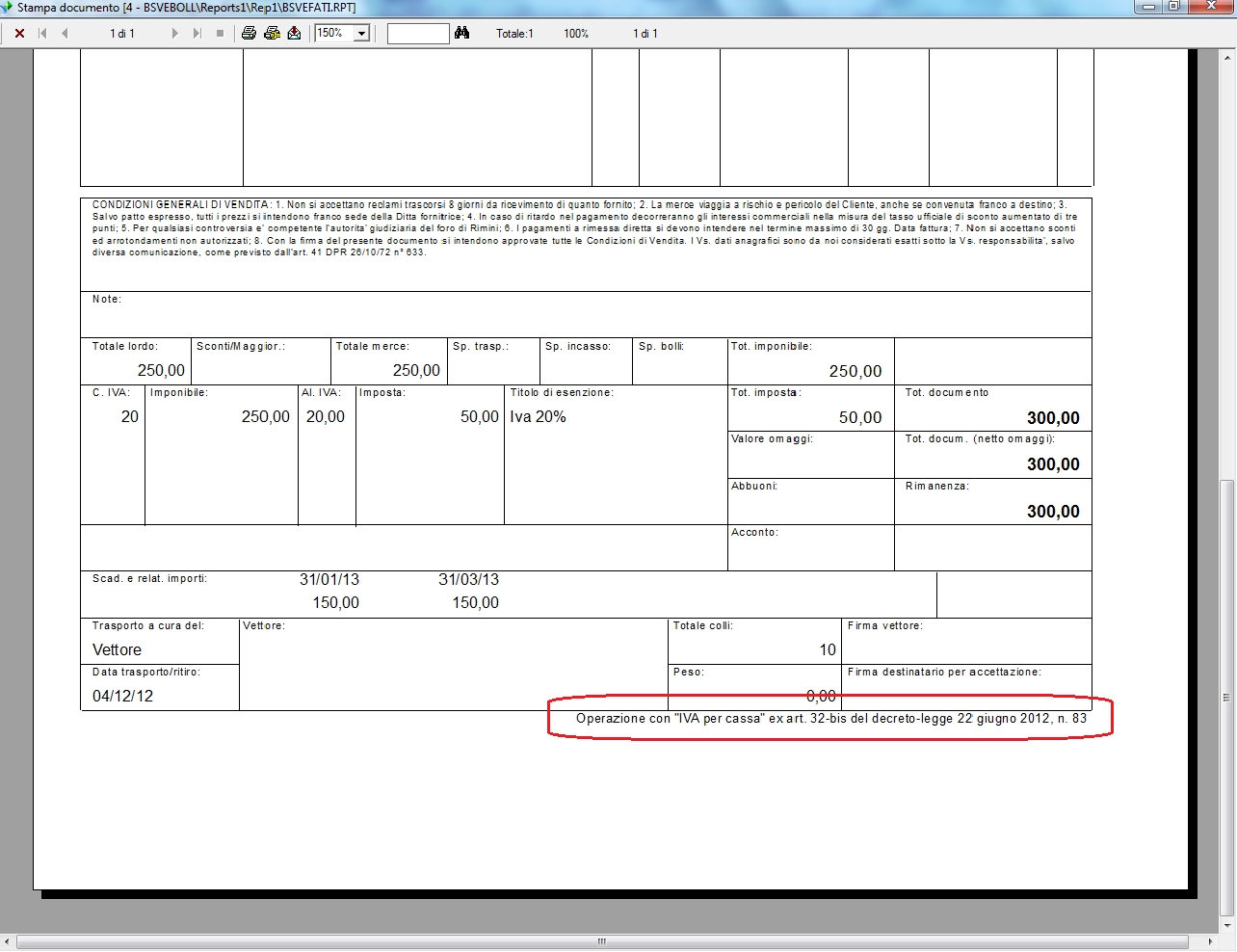Viewport: 1237px width, 952px height.
Task: Click the 150,00 amount below 31/03/13
Action: [x=476, y=603]
